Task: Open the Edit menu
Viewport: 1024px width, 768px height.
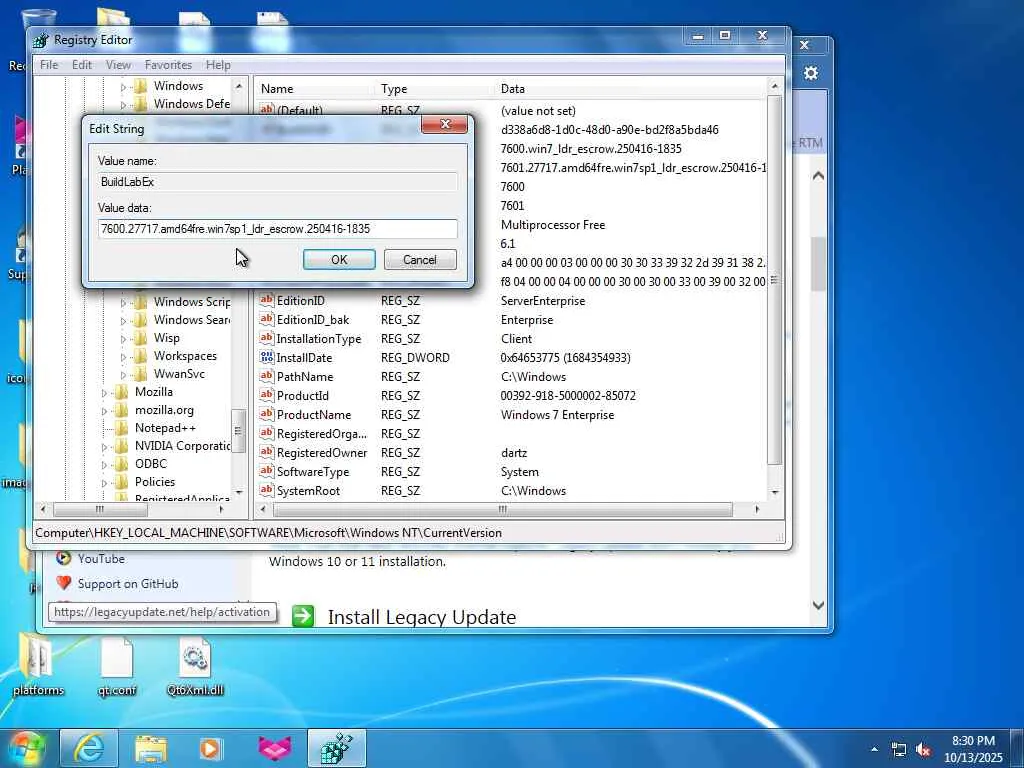Action: pyautogui.click(x=82, y=65)
